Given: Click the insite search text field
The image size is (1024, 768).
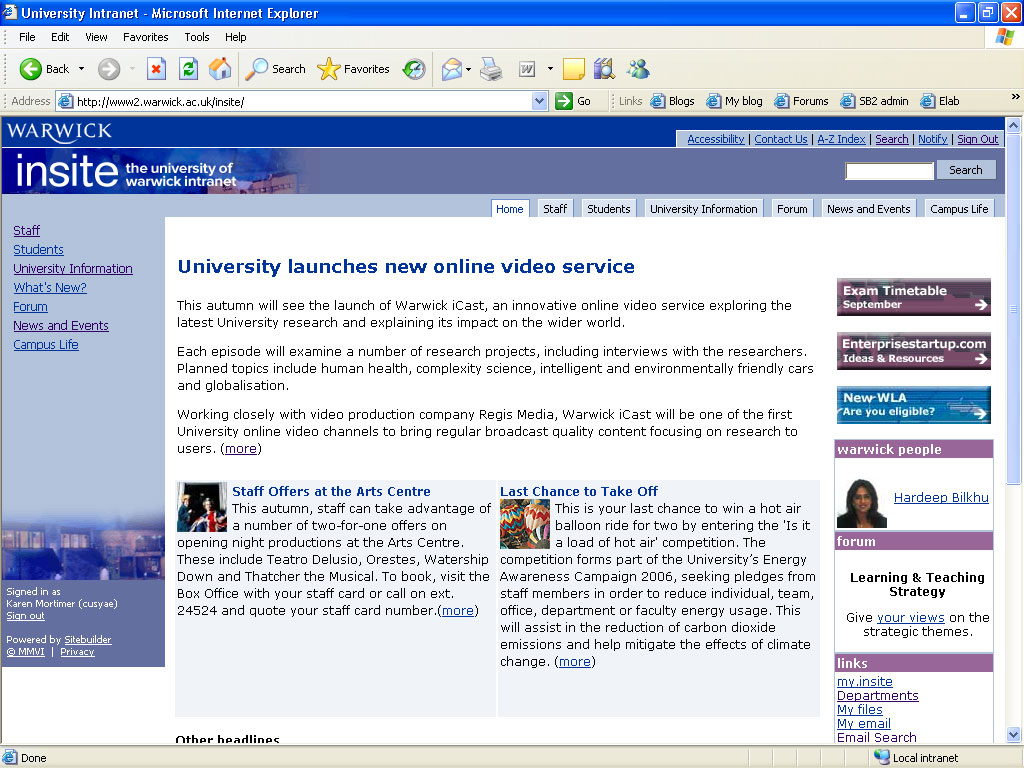Looking at the screenshot, I should 889,171.
